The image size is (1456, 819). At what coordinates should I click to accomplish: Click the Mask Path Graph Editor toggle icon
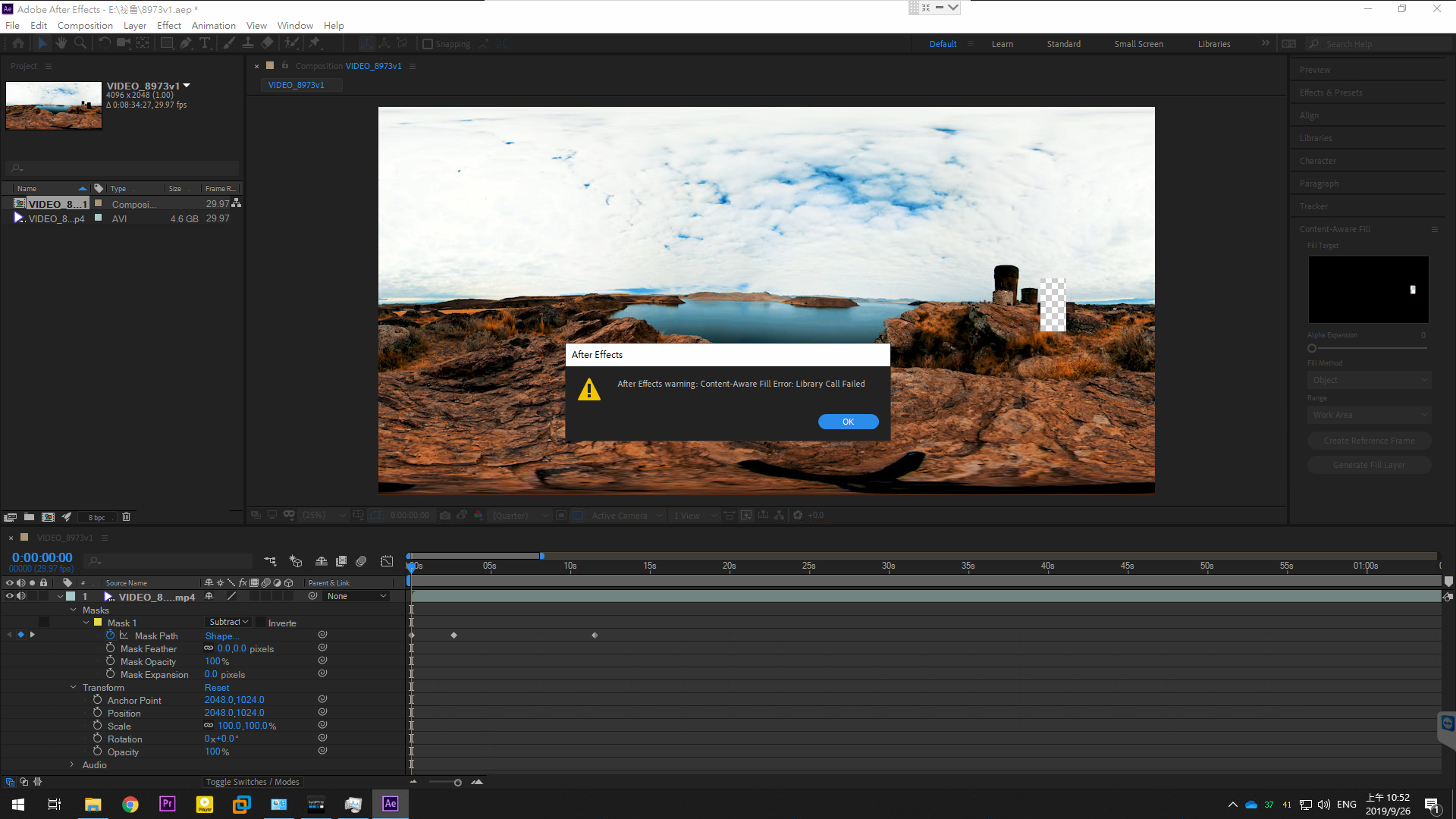click(x=124, y=635)
